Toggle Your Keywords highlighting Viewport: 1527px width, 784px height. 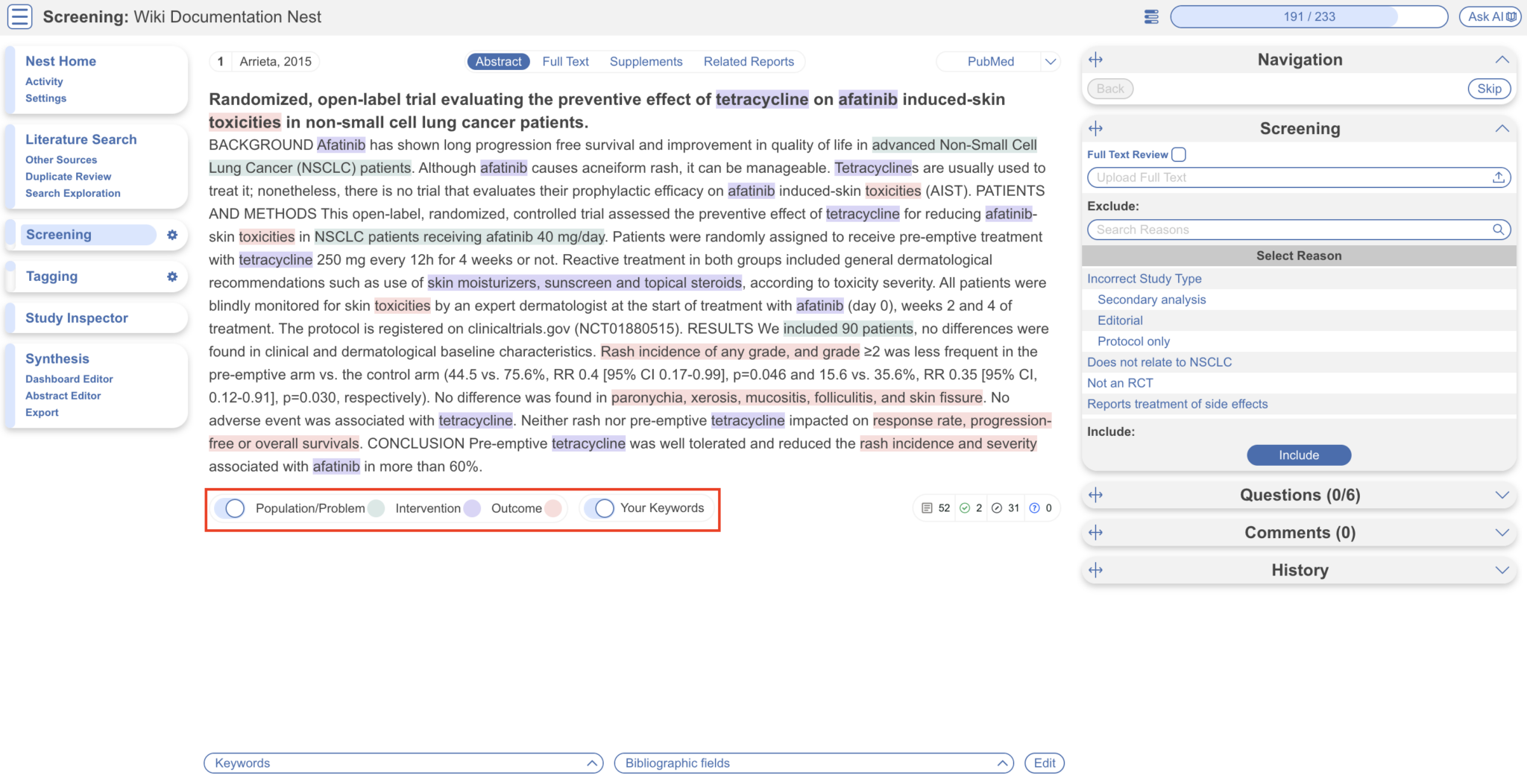click(602, 508)
